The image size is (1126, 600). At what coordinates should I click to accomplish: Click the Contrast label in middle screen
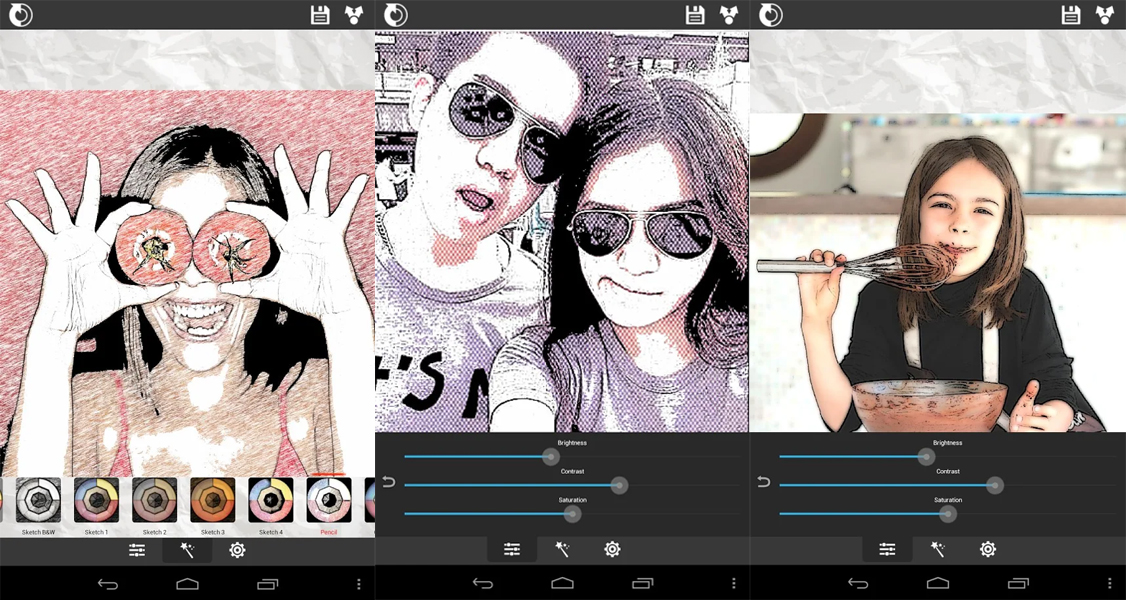[x=572, y=472]
